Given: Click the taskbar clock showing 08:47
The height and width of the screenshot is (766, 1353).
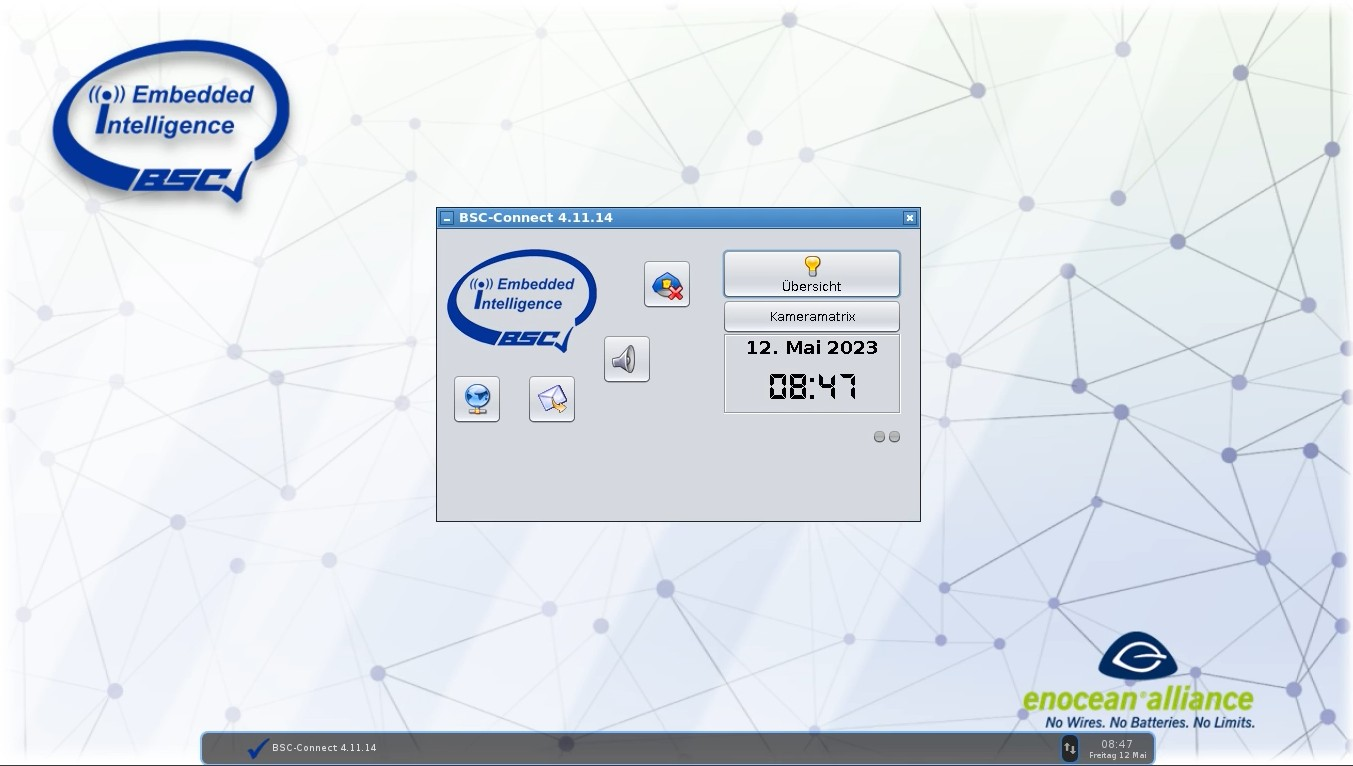Looking at the screenshot, I should 1117,748.
